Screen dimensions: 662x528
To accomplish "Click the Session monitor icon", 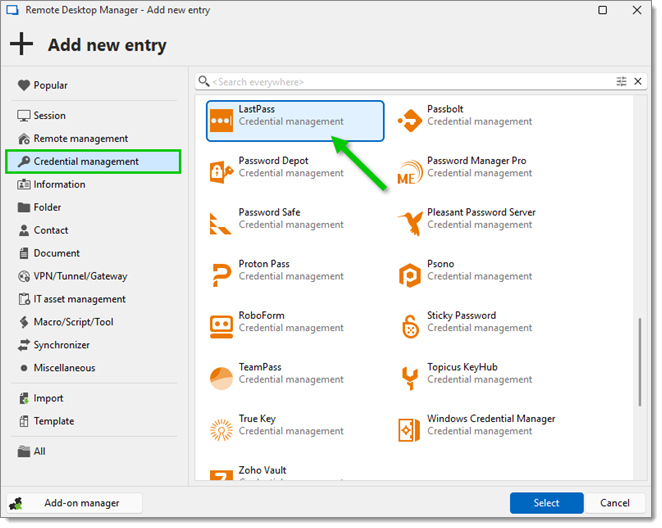I will point(24,116).
